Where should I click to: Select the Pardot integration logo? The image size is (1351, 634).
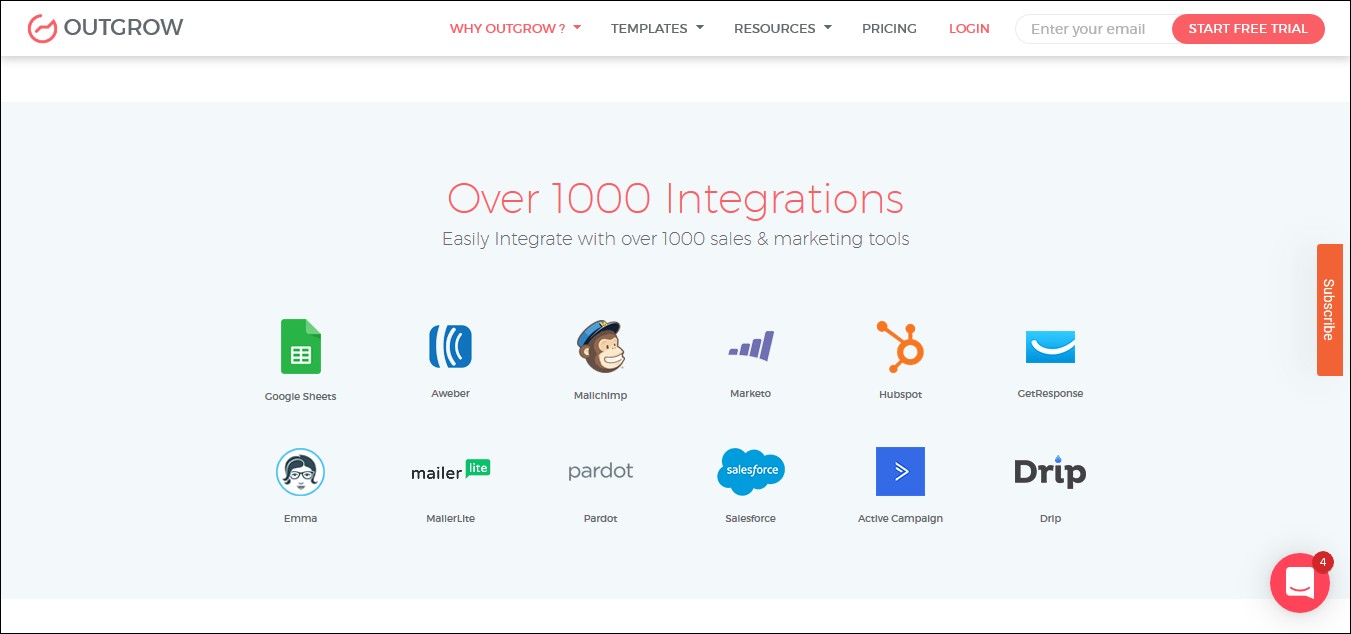click(600, 471)
